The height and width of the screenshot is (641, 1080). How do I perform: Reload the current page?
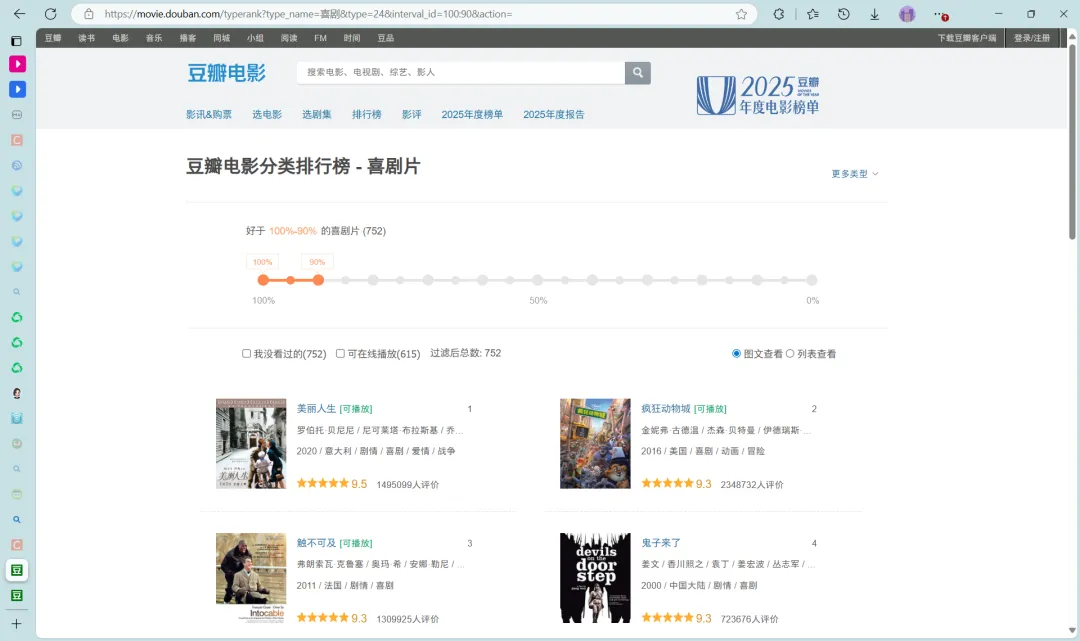point(50,14)
